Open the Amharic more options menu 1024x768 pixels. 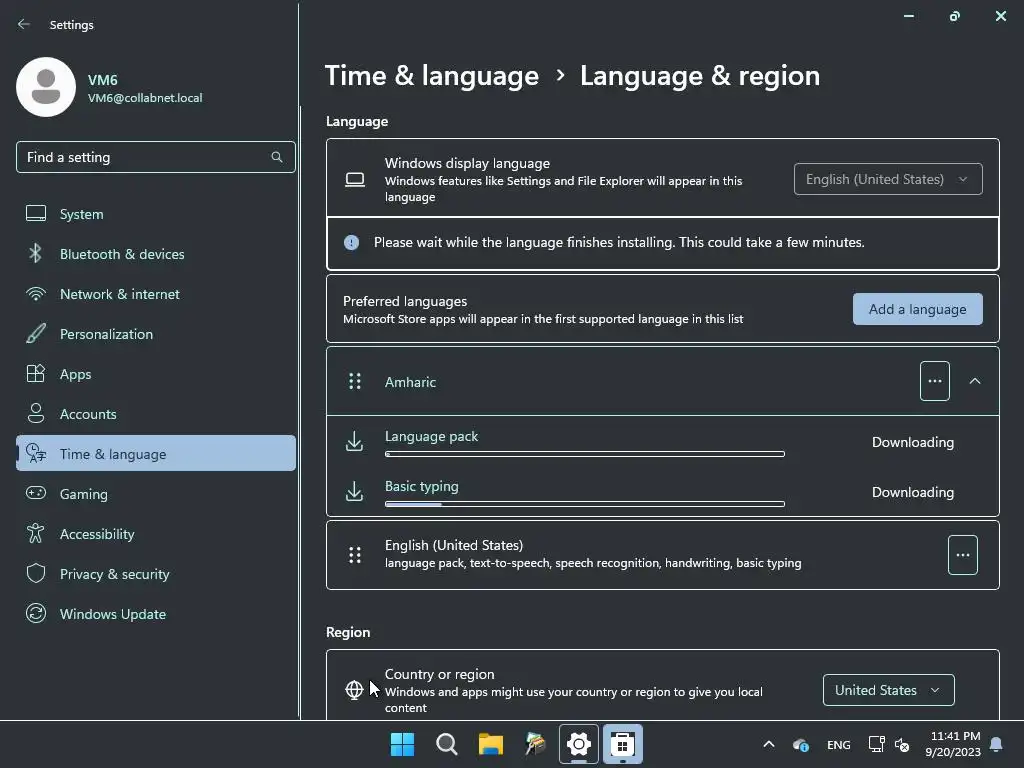[935, 381]
